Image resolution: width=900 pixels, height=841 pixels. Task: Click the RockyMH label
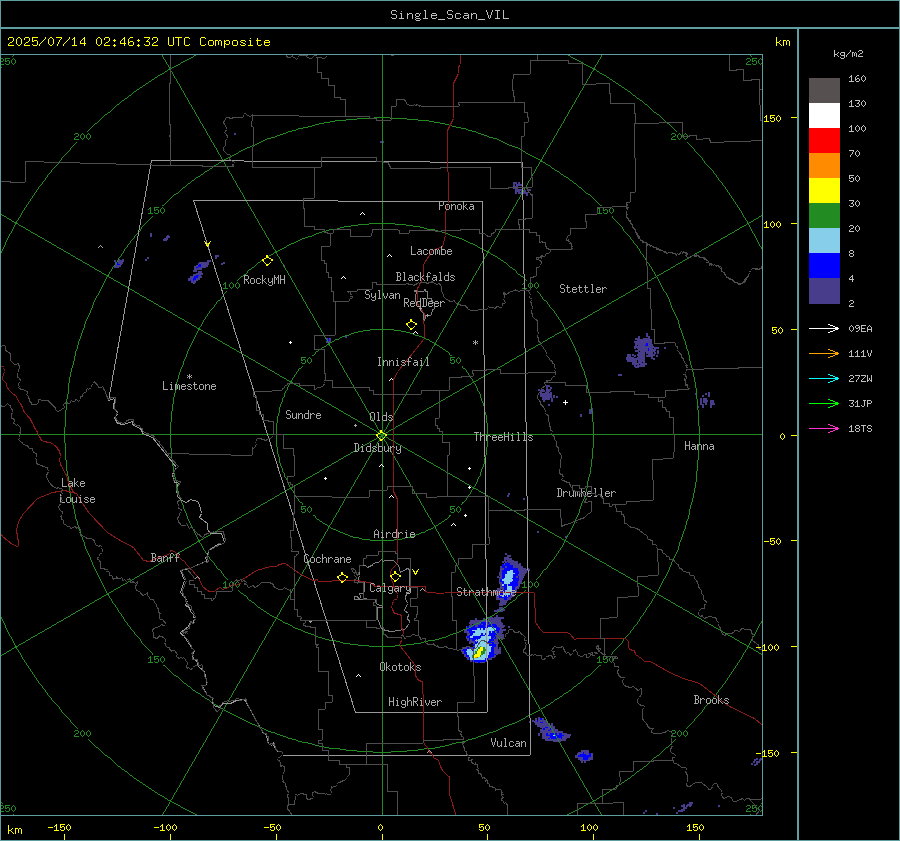coord(264,280)
